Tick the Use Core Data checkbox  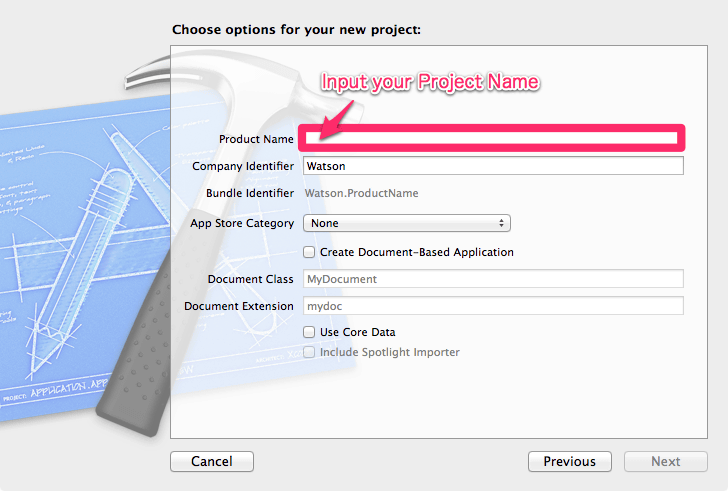(309, 332)
